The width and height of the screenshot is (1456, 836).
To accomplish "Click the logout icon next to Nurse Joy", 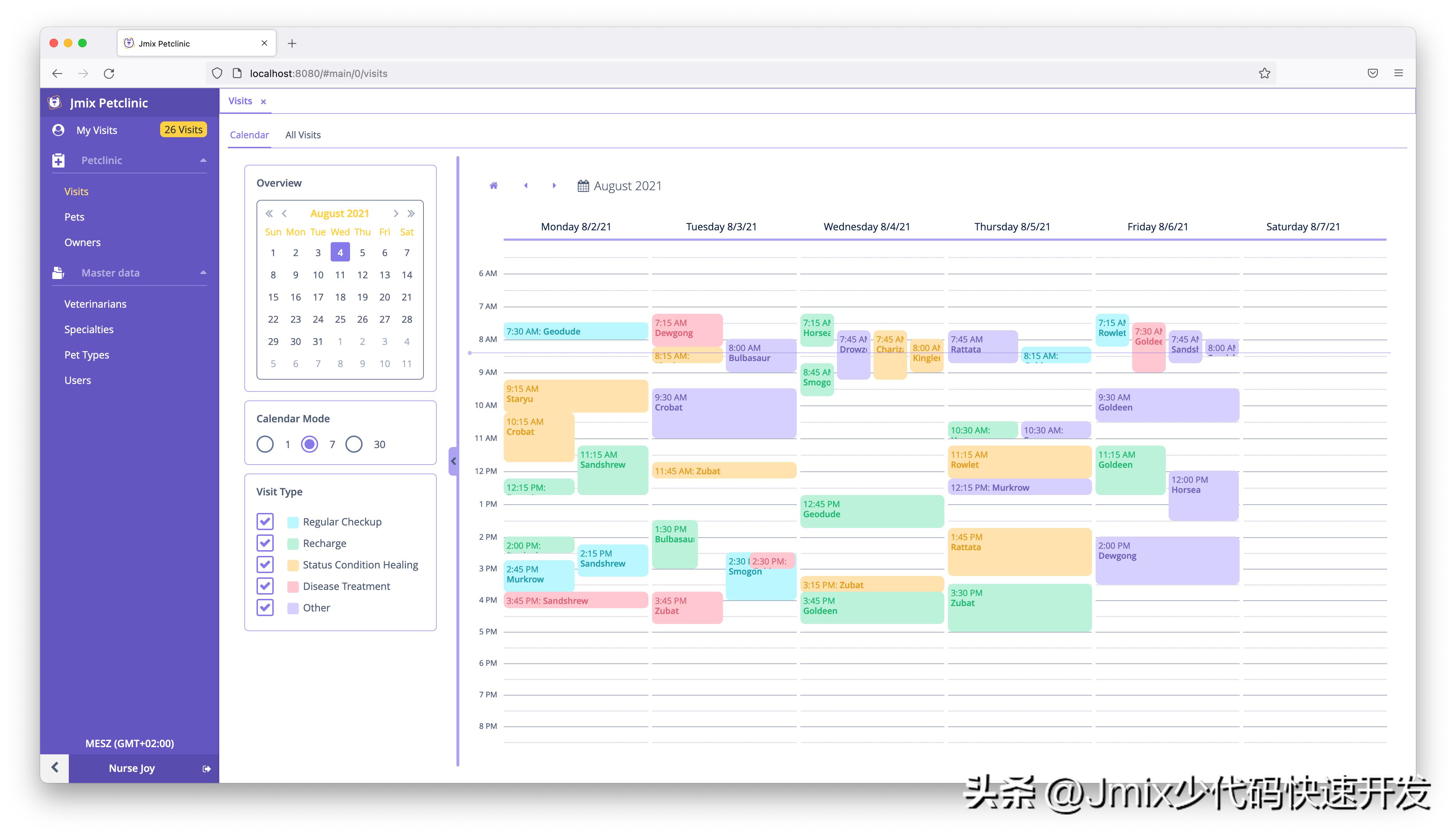I will (207, 768).
